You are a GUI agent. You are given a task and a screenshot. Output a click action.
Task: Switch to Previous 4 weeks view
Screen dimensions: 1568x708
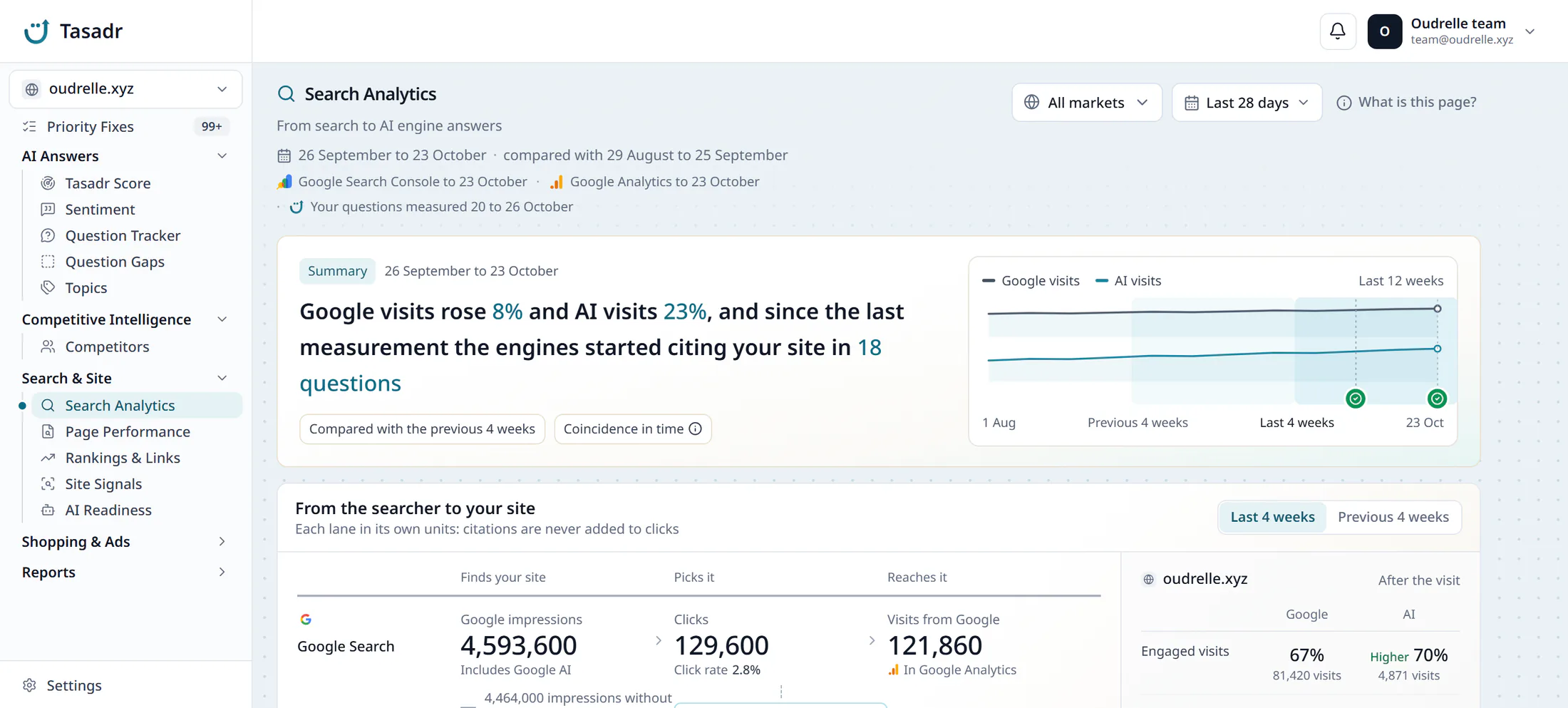1393,517
